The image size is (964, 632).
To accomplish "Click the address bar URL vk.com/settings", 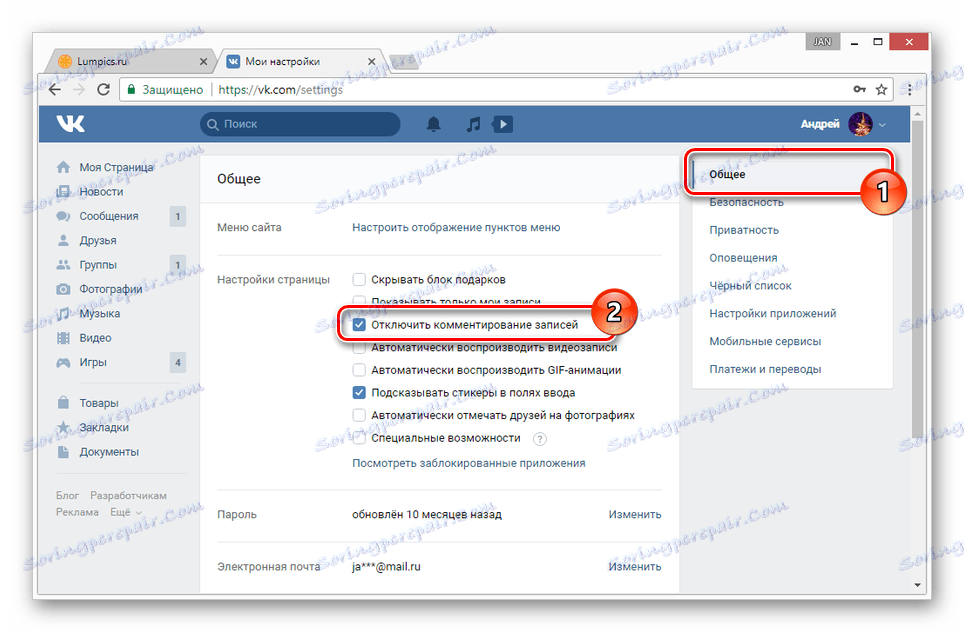I will pyautogui.click(x=280, y=90).
